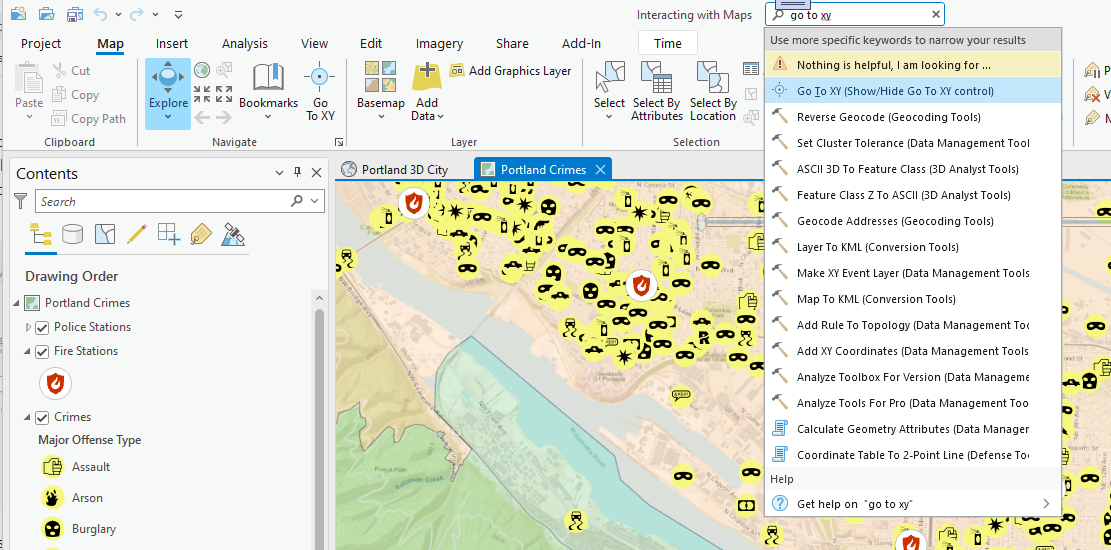
Task: Collapse the Portland Crimes map node
Action: pos(16,303)
